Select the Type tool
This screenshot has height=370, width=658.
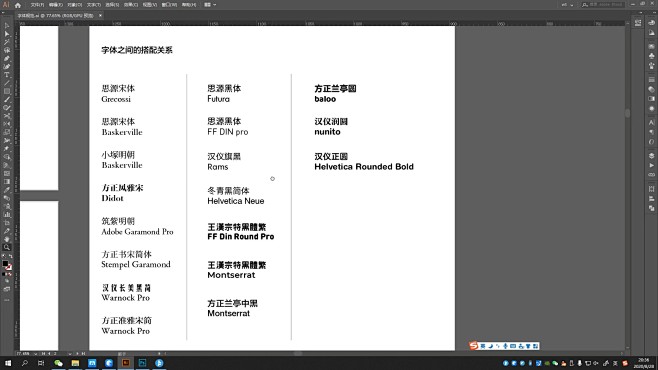click(7, 75)
